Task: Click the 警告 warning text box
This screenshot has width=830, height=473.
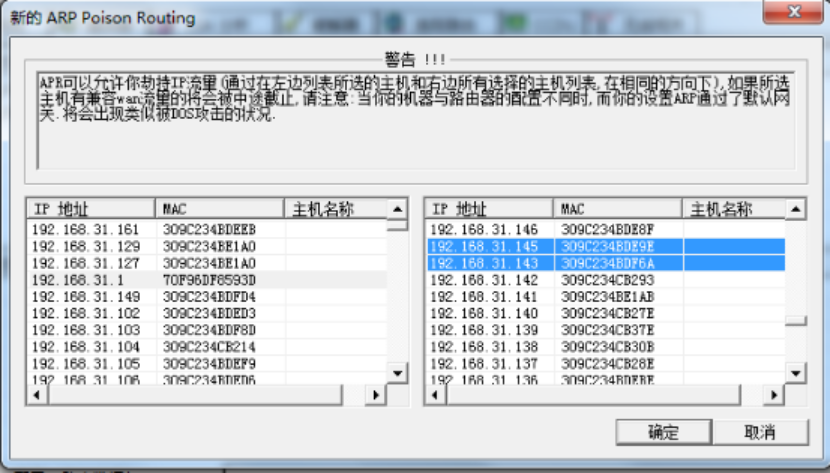Action: click(416, 121)
